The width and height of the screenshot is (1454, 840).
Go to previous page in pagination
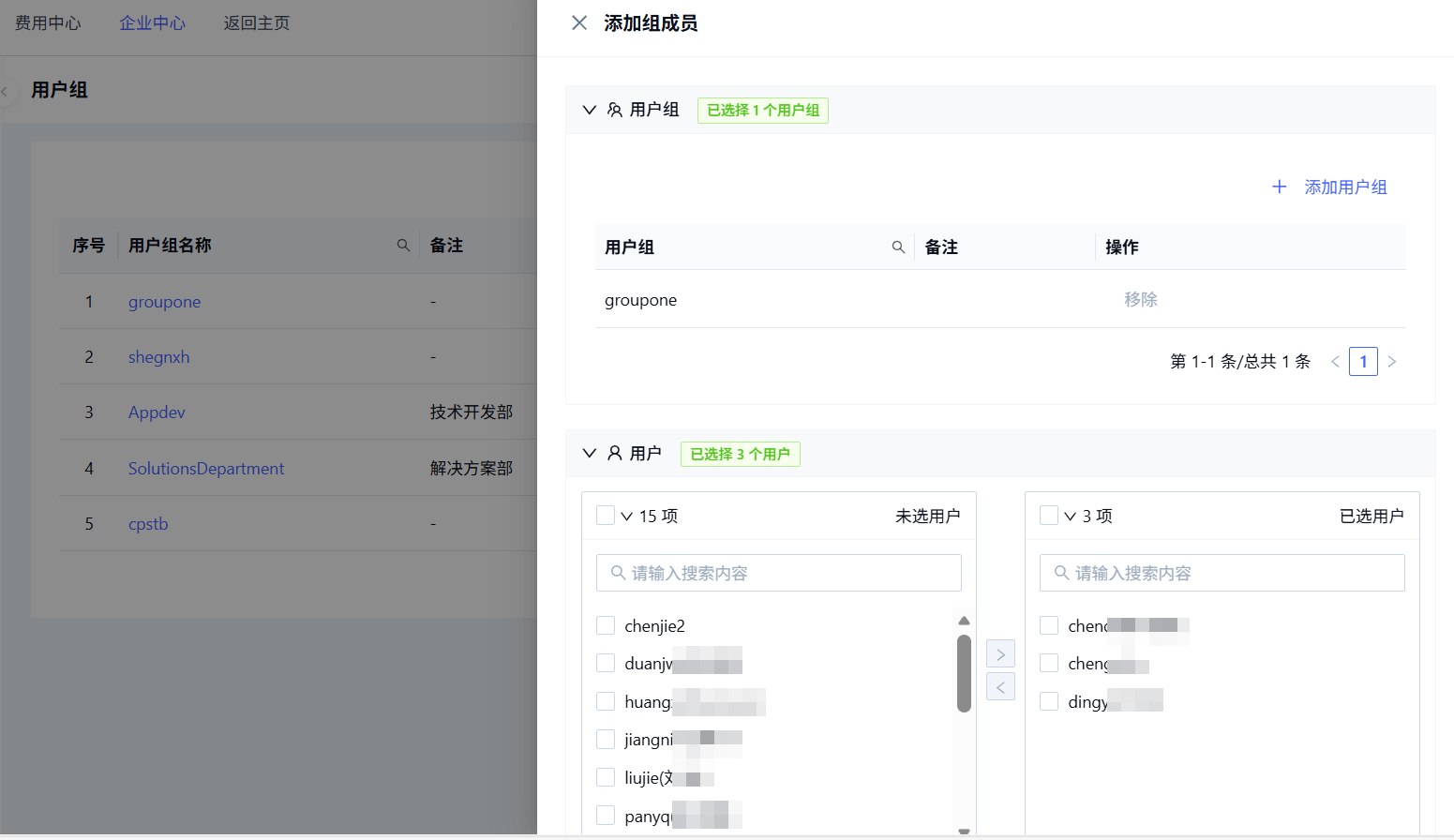pyautogui.click(x=1335, y=362)
